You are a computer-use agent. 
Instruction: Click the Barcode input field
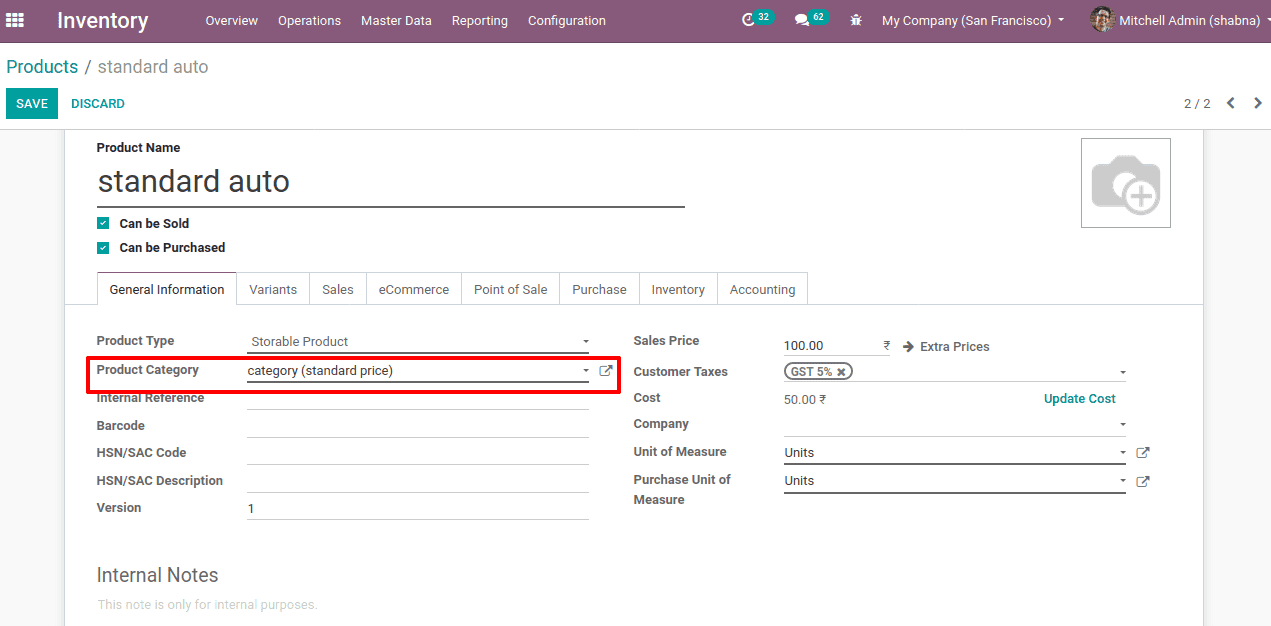418,426
